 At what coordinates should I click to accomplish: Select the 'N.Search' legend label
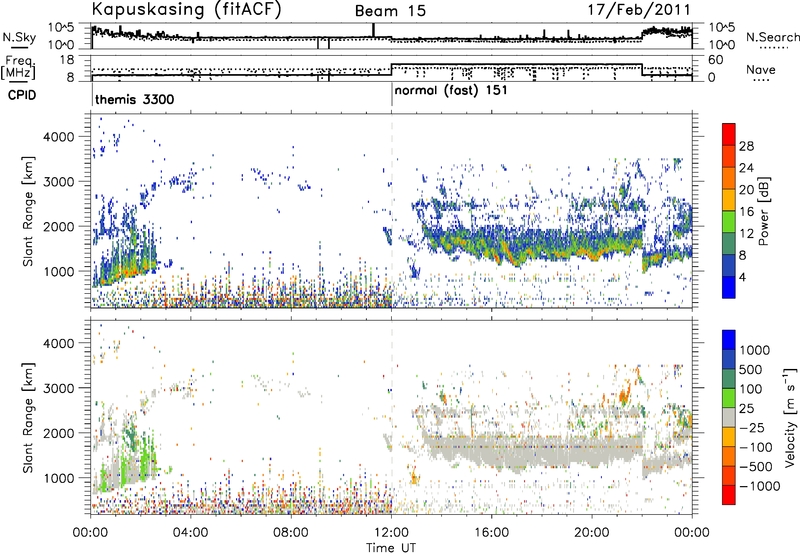772,37
